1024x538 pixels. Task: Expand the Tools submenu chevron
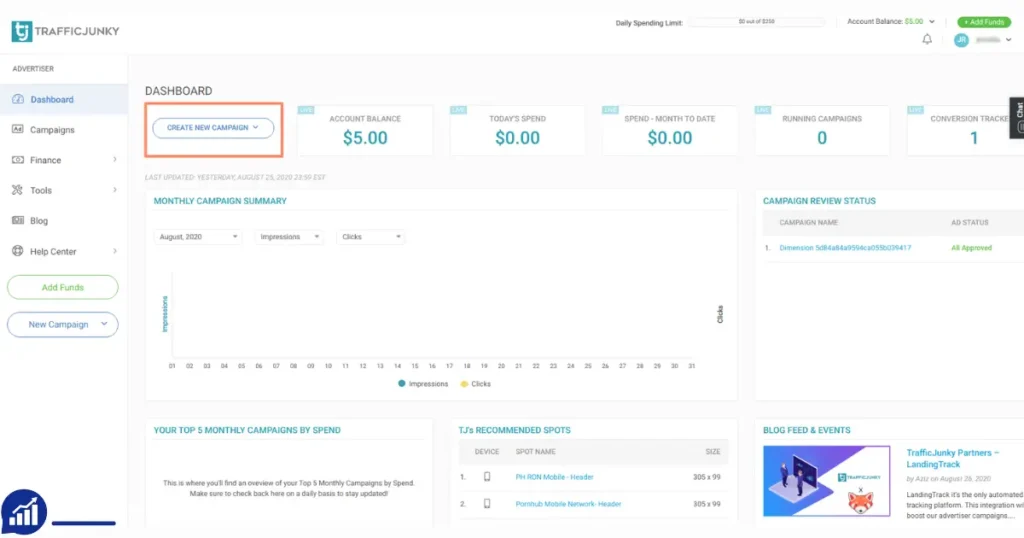[x=115, y=190]
